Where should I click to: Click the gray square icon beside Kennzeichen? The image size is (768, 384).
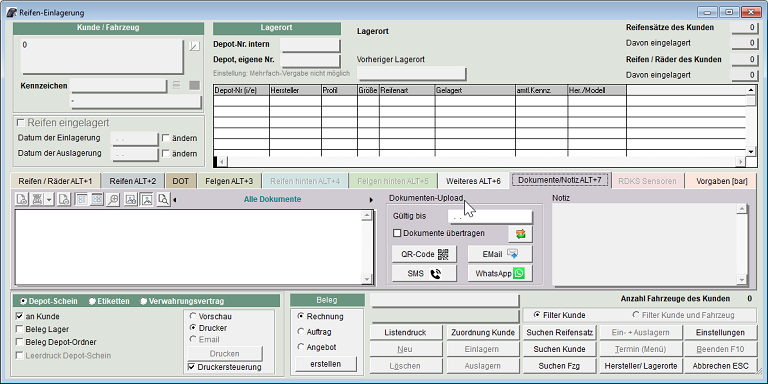pyautogui.click(x=194, y=86)
